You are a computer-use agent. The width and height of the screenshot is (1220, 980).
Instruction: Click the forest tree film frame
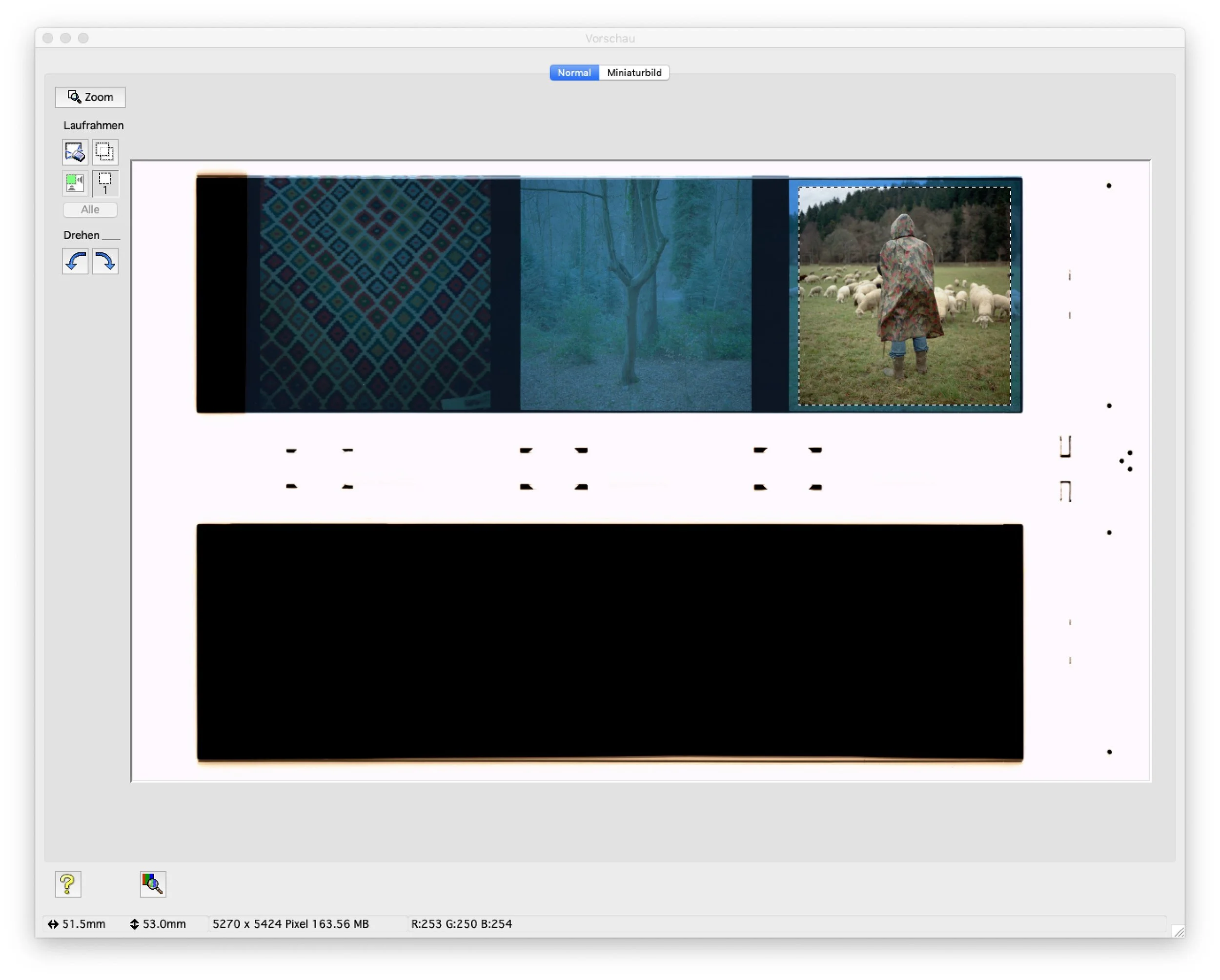(635, 294)
